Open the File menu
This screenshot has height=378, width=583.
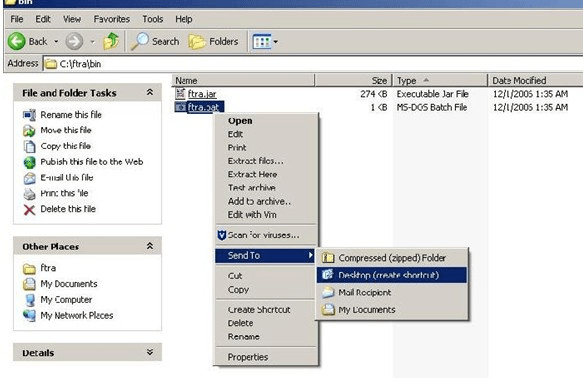tap(17, 19)
